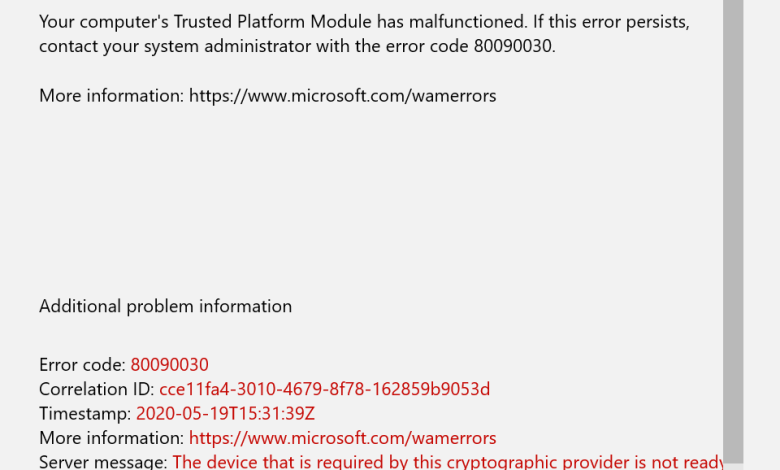Click the black 'More information:' label near the top
The image size is (780, 470).
[112, 96]
